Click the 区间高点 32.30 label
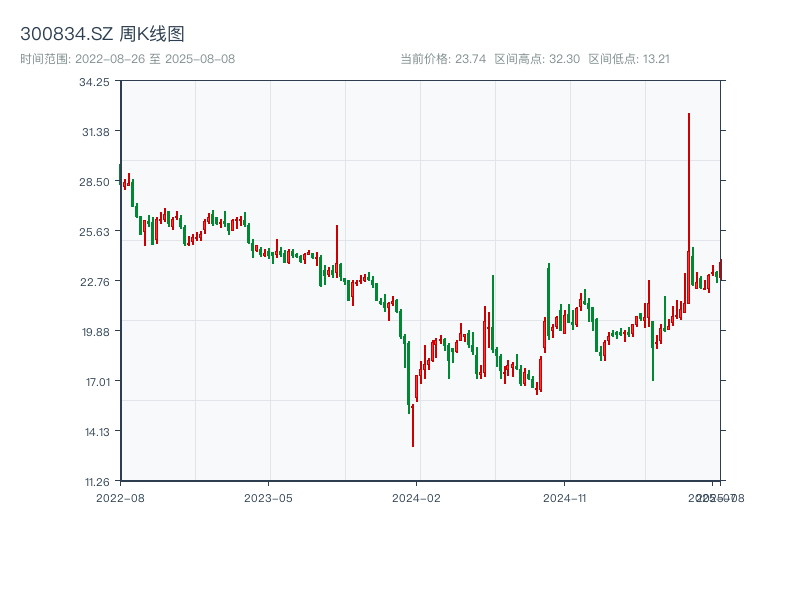Viewport: 800px width, 600px height. 537,59
